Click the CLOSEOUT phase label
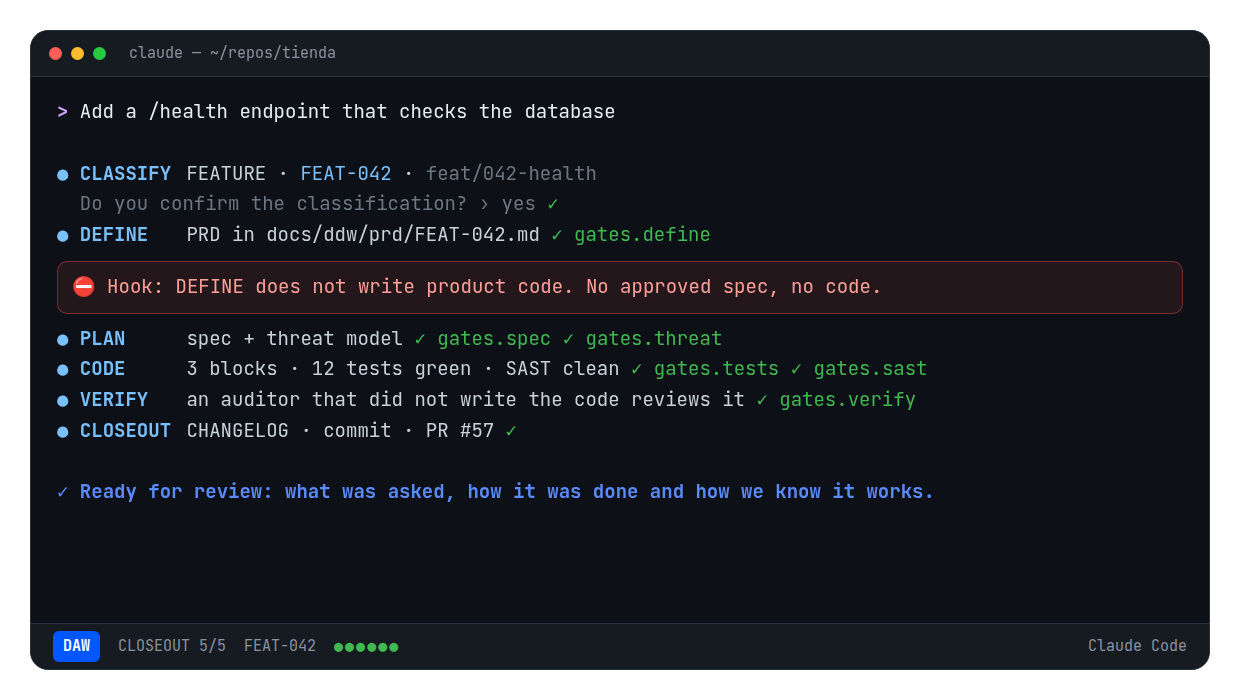This screenshot has width=1240, height=700. pyautogui.click(x=125, y=431)
